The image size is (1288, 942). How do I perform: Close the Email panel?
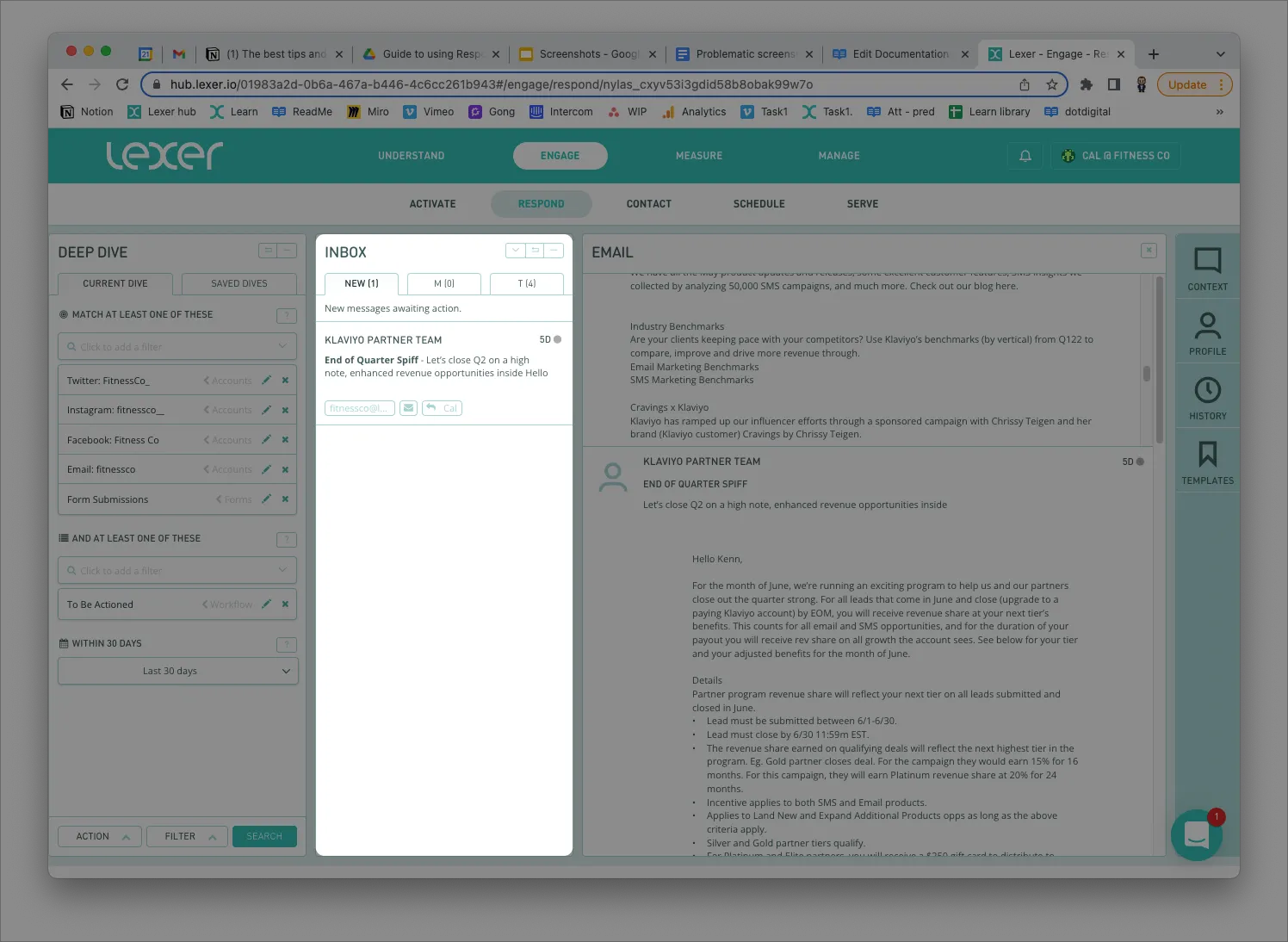pyautogui.click(x=1149, y=251)
